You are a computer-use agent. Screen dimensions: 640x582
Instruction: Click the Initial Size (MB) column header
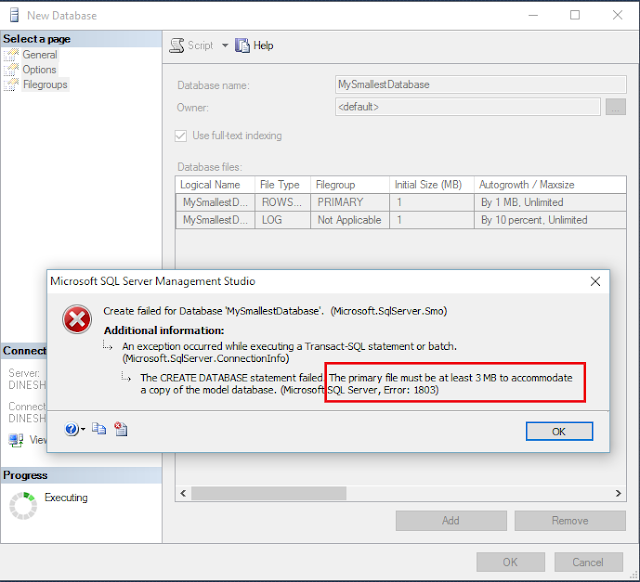432,184
